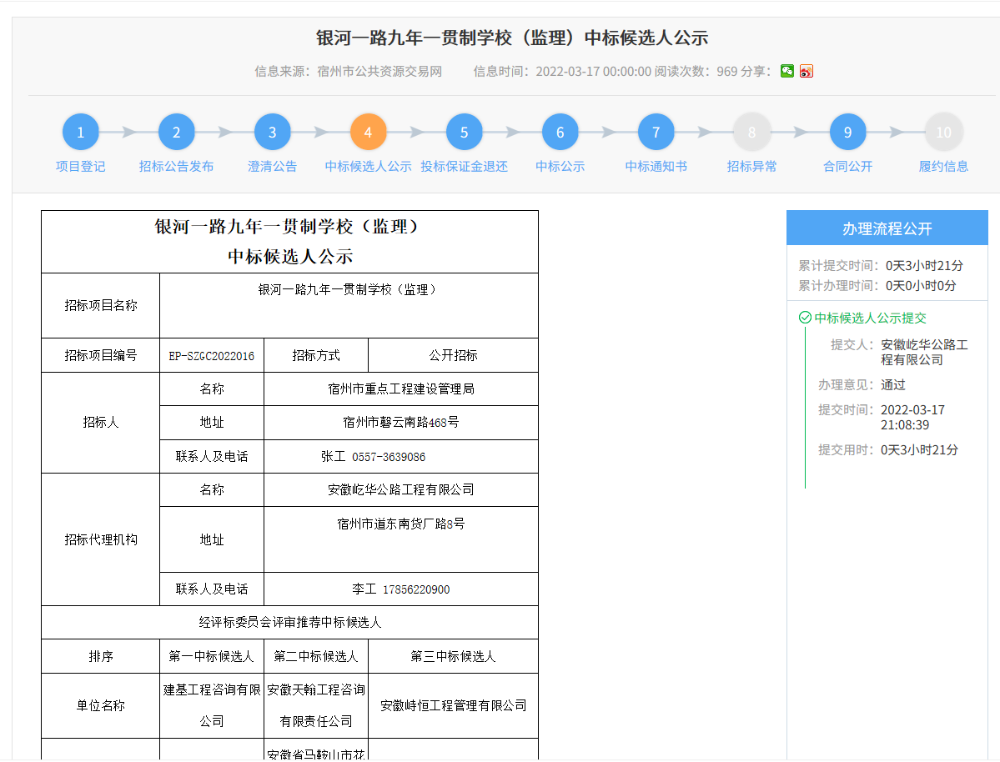Select step circle 7 中标通知书
Image resolution: width=1000 pixels, height=762 pixels.
[x=656, y=132]
